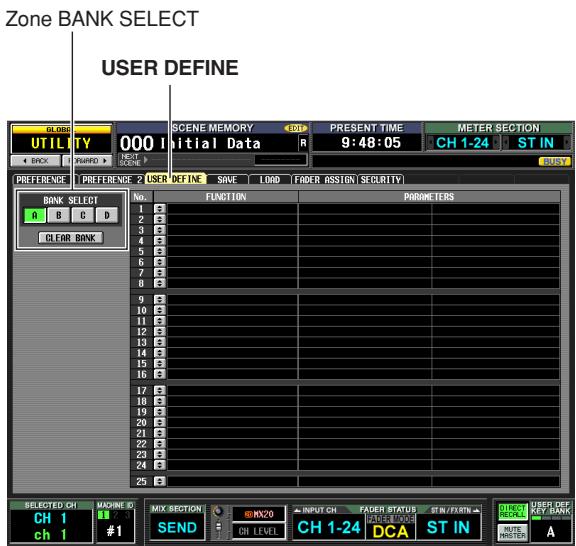Viewport: 576px width, 546px height.
Task: Open function selector for row 4
Action: [159, 241]
